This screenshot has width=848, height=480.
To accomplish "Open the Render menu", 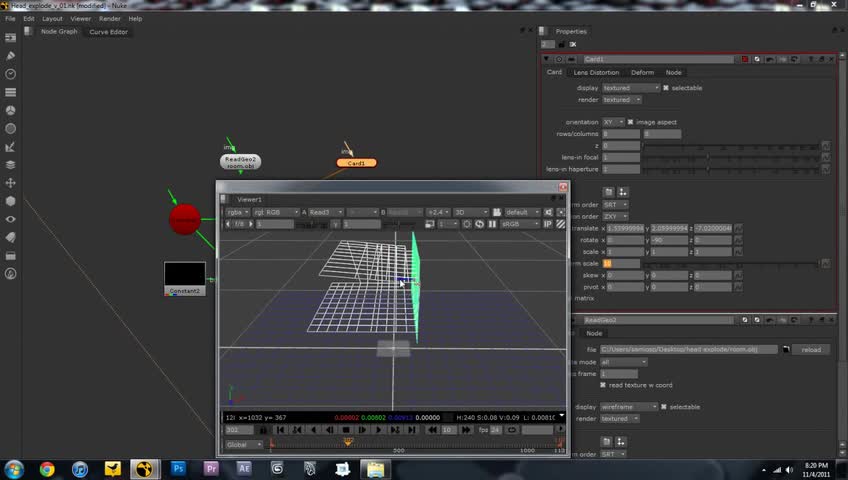I will pos(110,18).
